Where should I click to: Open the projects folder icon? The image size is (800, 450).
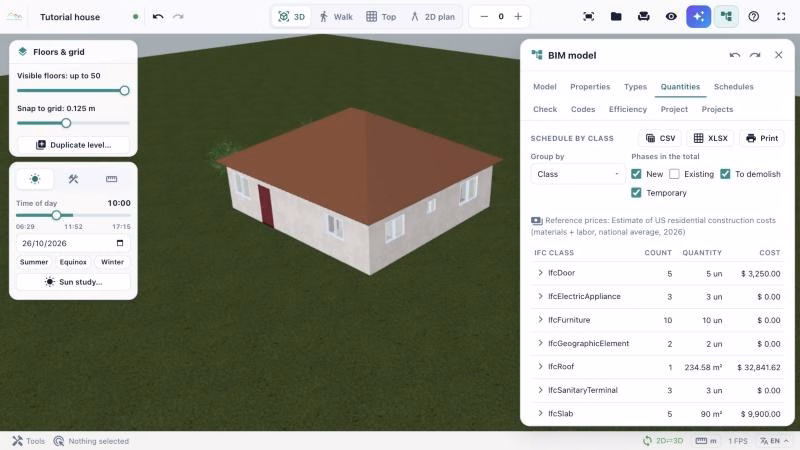tap(616, 17)
